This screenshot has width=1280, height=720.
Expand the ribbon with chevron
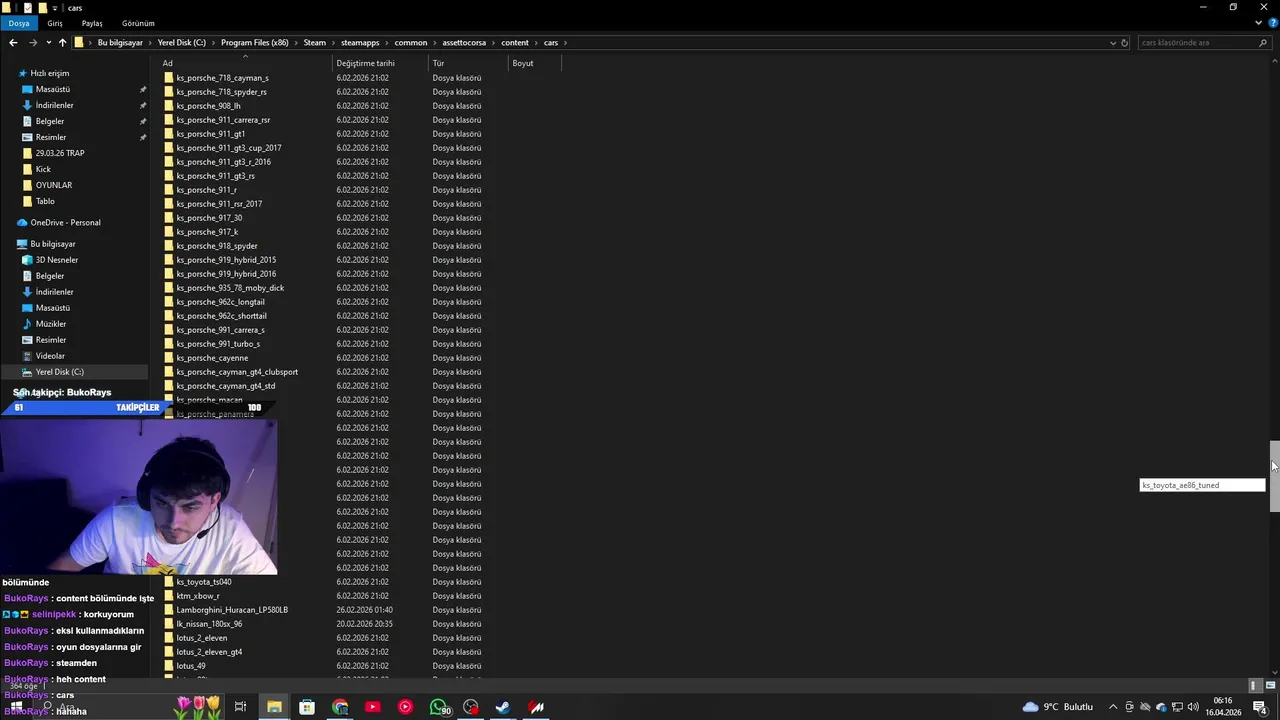point(1258,23)
